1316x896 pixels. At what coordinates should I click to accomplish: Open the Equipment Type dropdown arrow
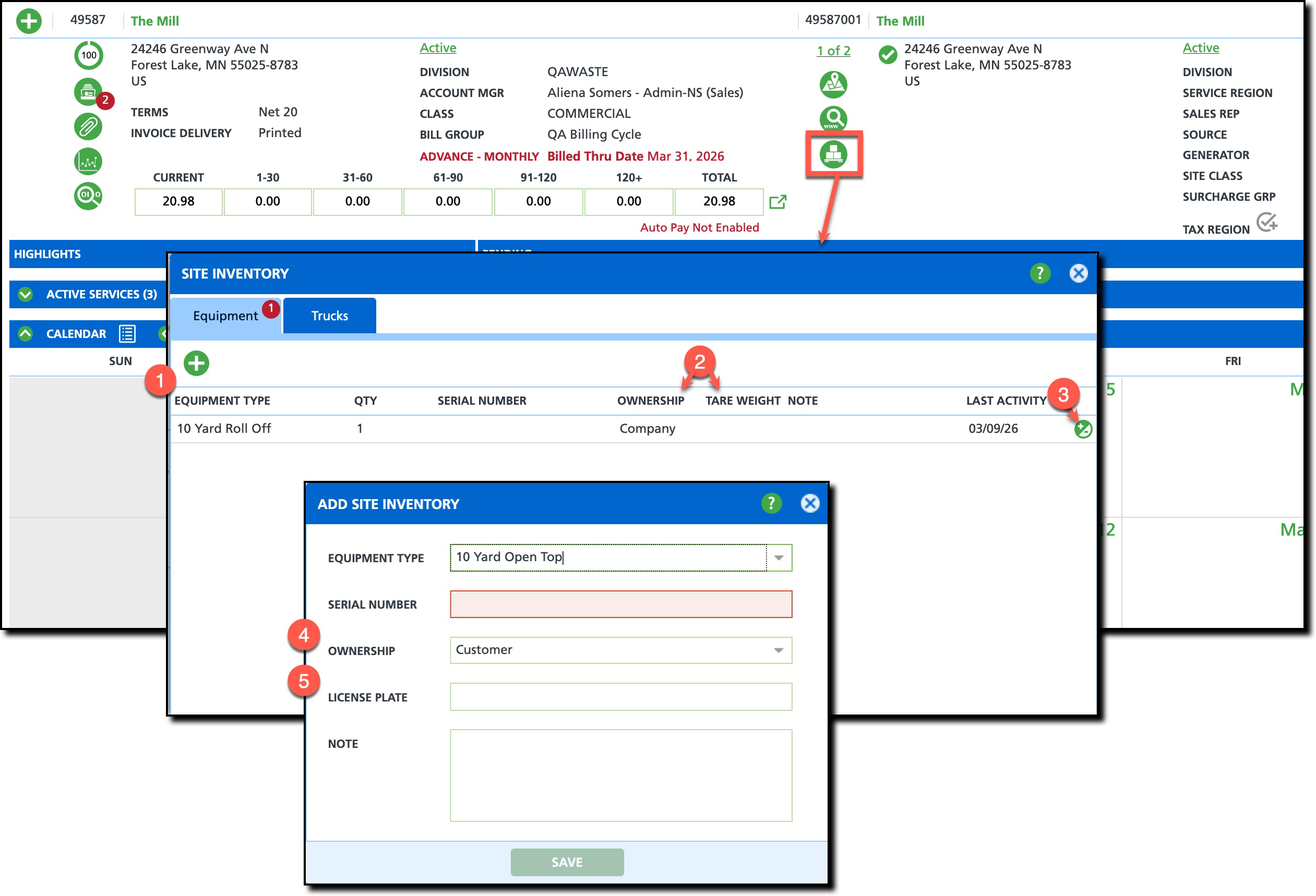point(779,558)
